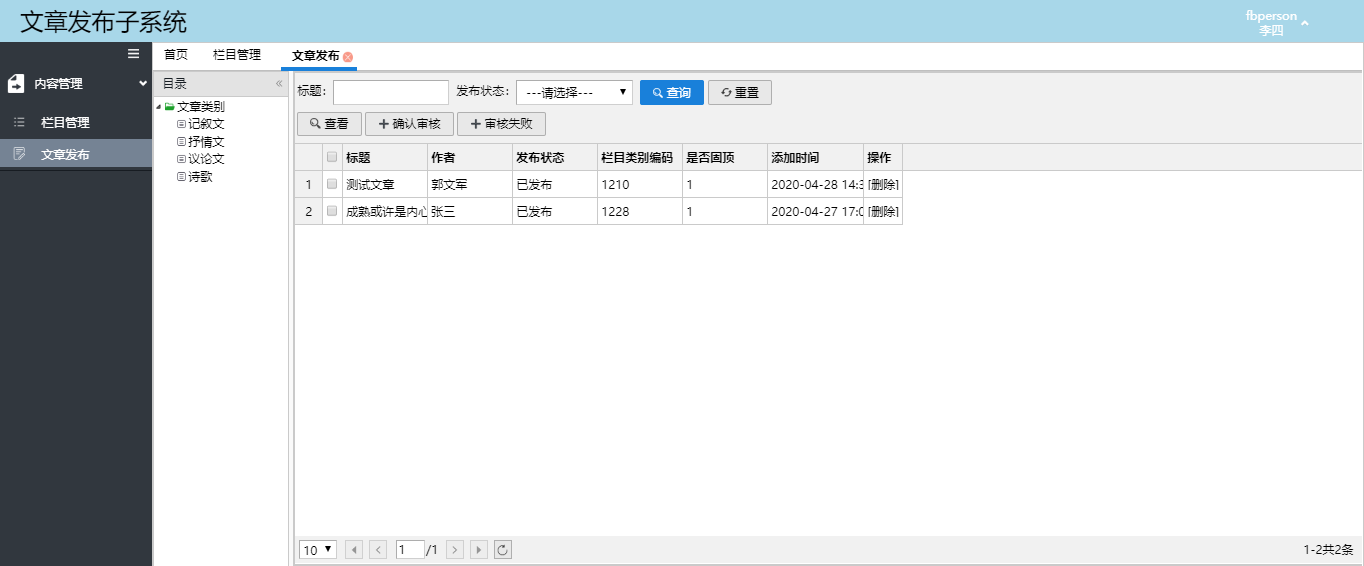Viewport: 1364px width, 566px height.
Task: Check the box for row 测试文章
Action: point(332,184)
